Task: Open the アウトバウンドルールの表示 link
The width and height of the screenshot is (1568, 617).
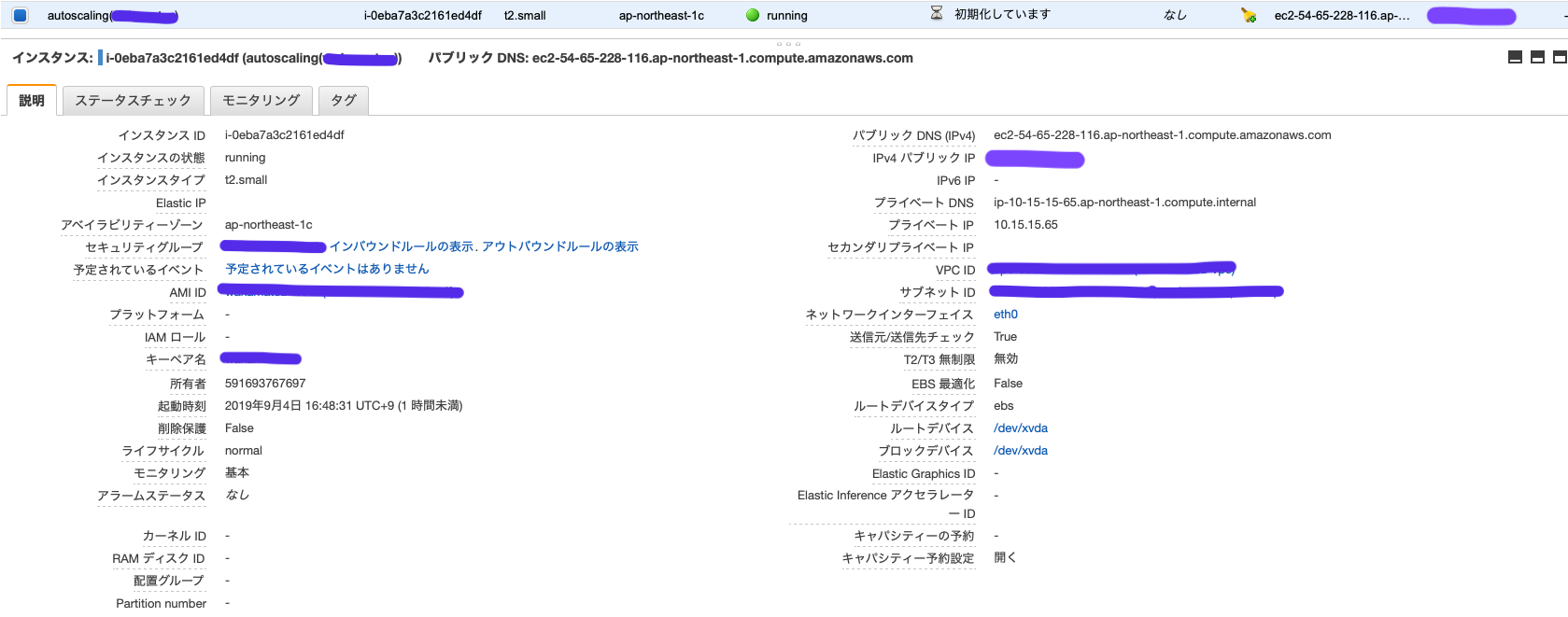Action: pos(560,246)
